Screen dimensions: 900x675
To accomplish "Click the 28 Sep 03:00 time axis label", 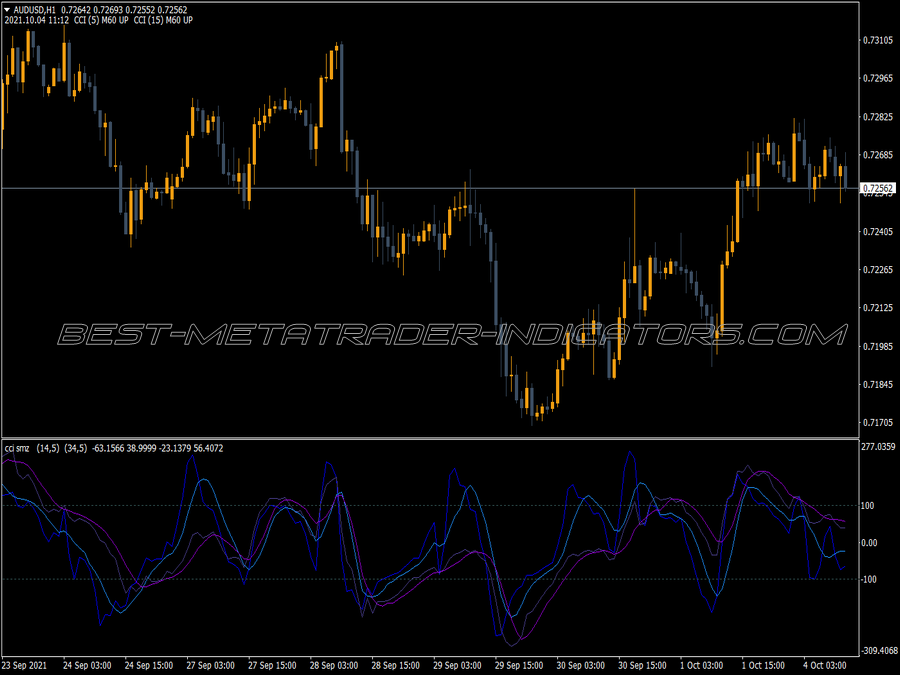I will [x=334, y=666].
